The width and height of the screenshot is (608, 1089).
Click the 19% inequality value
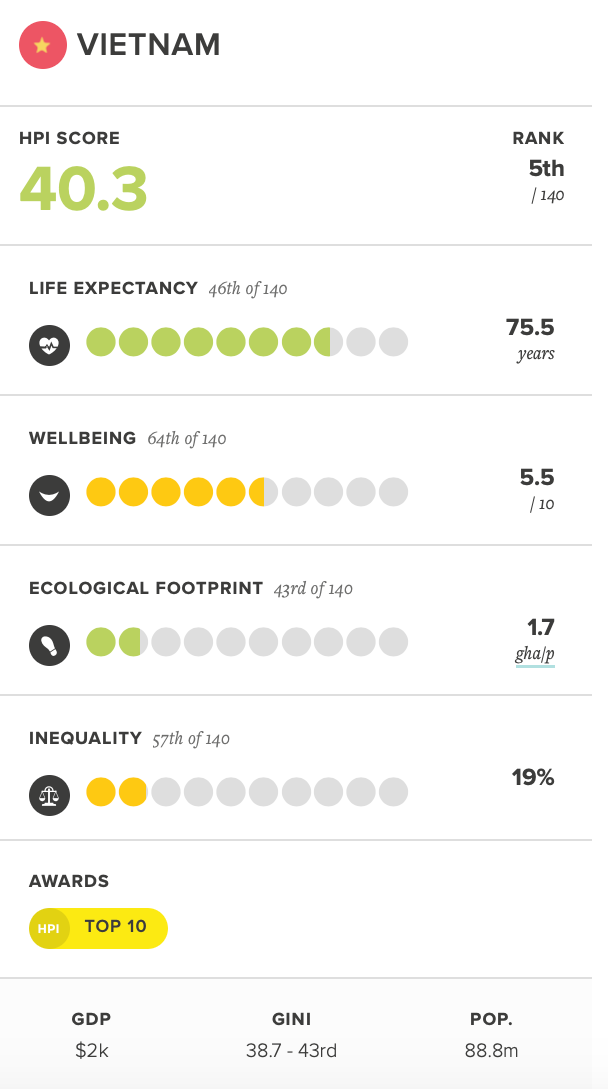tap(533, 777)
